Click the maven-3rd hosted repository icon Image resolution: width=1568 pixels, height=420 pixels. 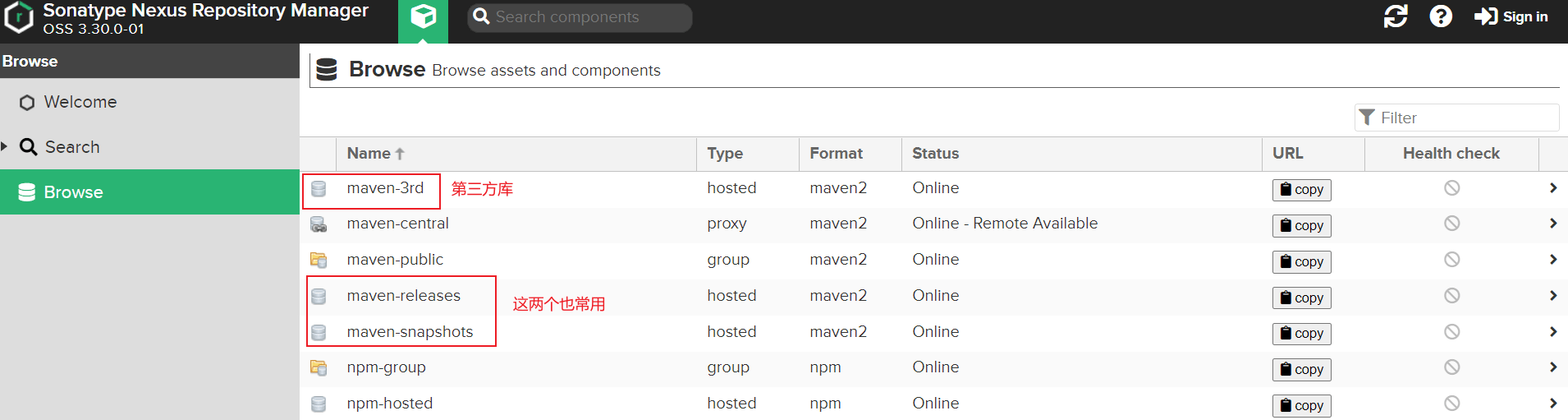(x=319, y=189)
